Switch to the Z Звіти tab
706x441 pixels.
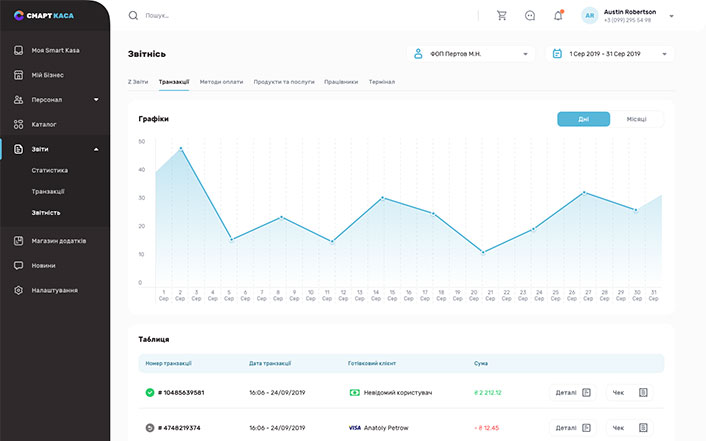click(138, 82)
